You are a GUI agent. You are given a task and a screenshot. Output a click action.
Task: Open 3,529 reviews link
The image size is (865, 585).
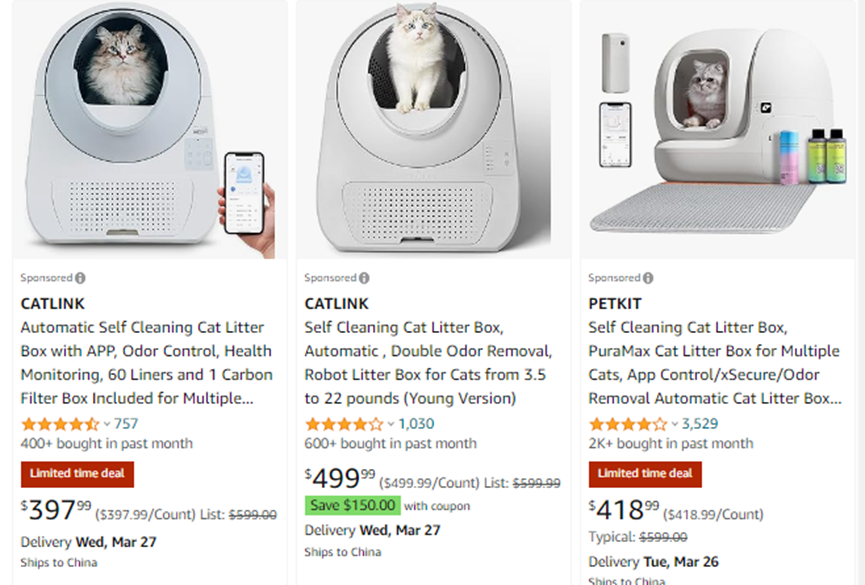(700, 424)
